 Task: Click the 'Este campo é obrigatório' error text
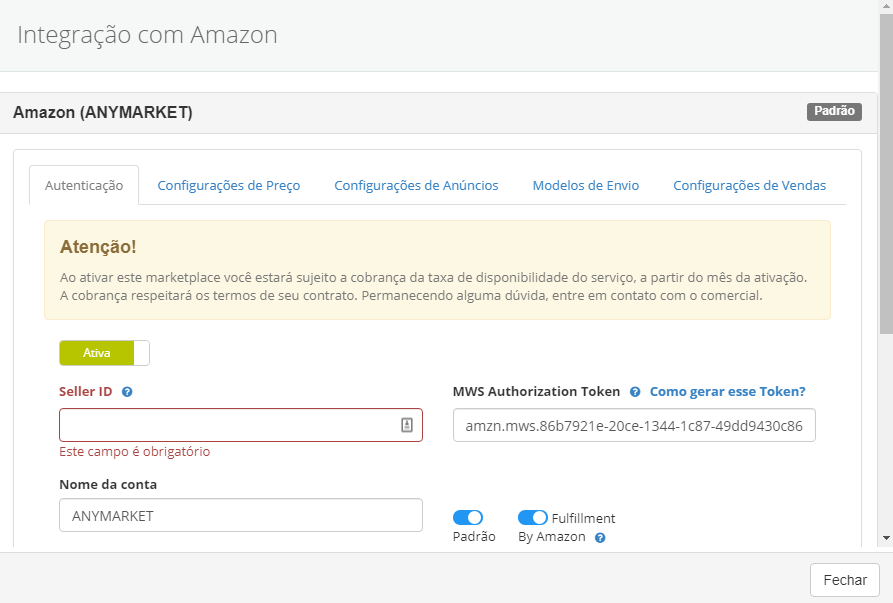pyautogui.click(x=134, y=452)
